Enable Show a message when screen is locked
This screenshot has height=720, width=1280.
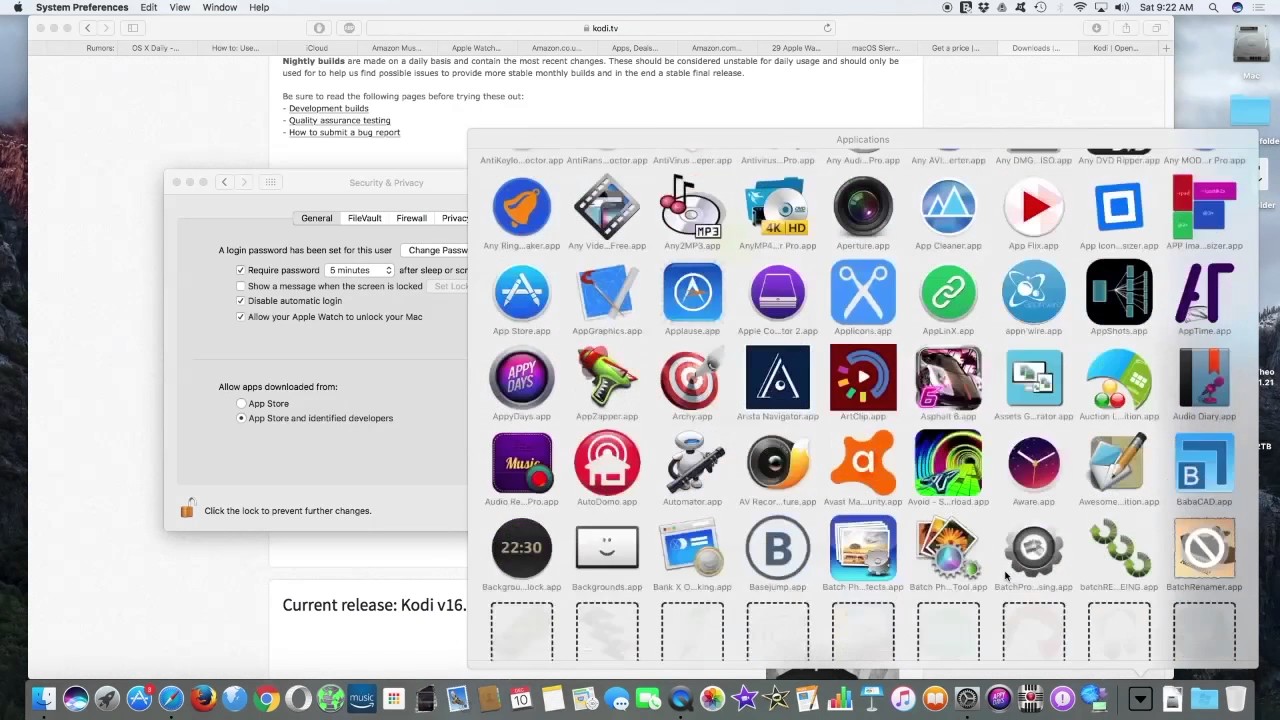point(240,286)
